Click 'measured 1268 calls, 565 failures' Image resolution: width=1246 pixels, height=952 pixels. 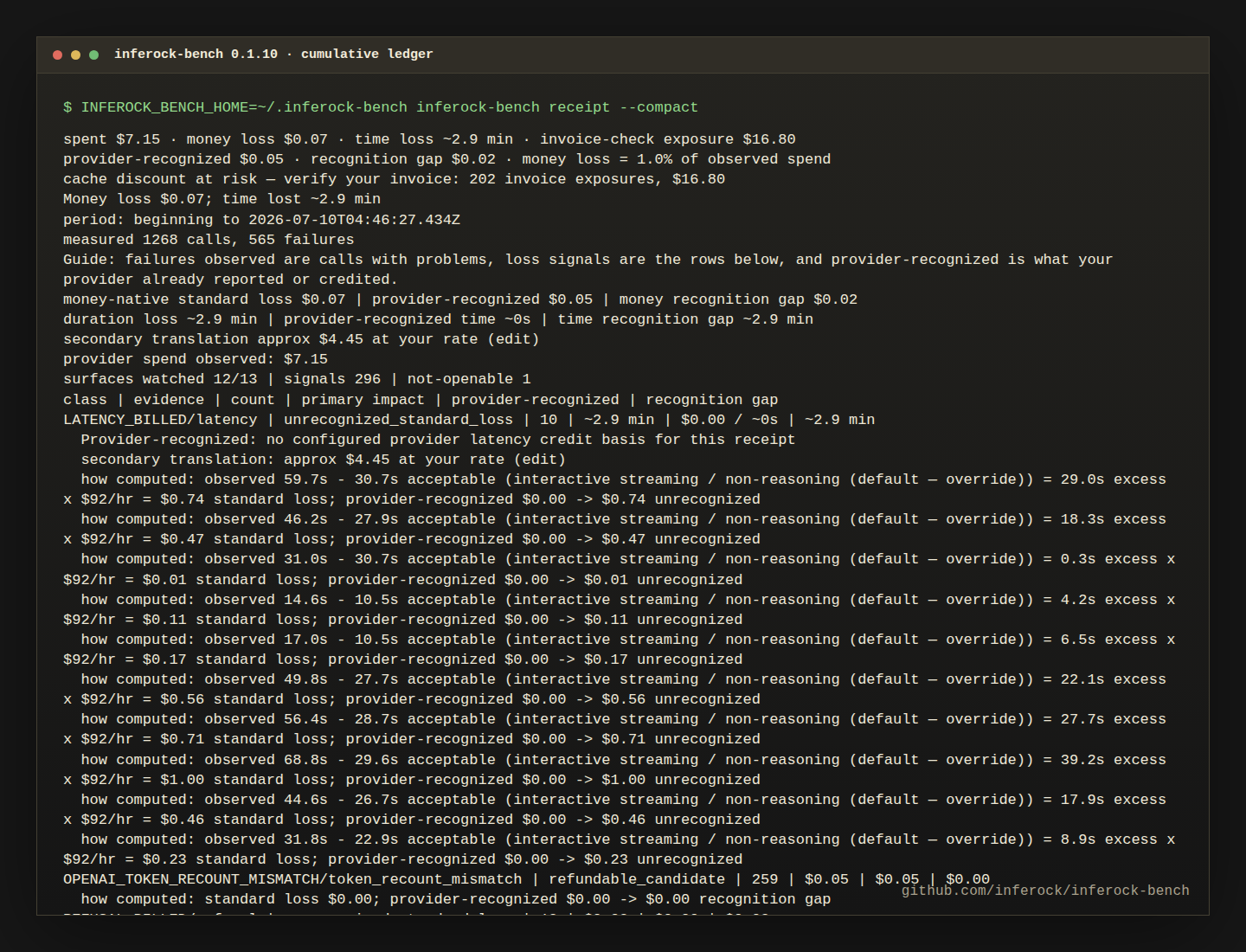pos(209,240)
